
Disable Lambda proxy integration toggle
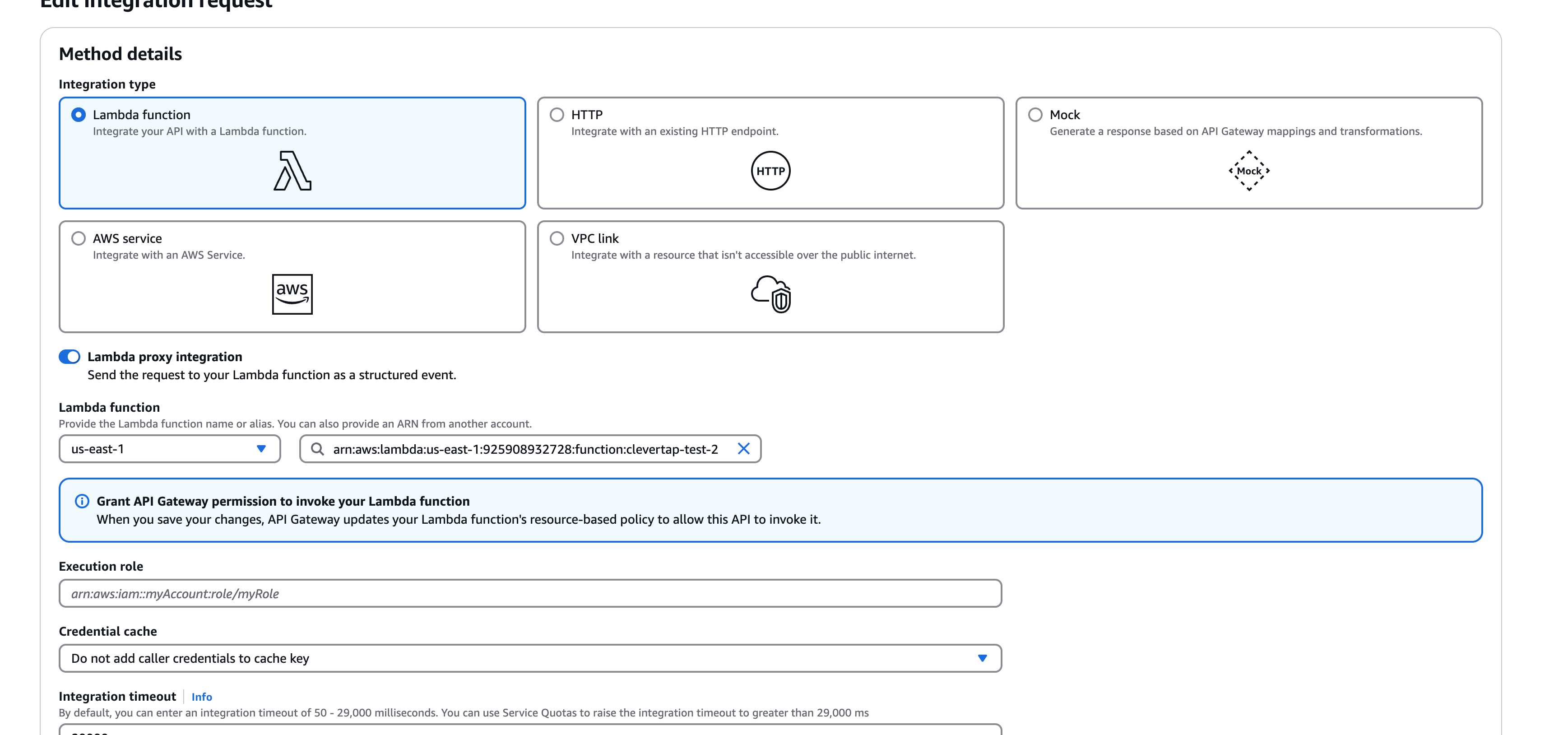[70, 357]
